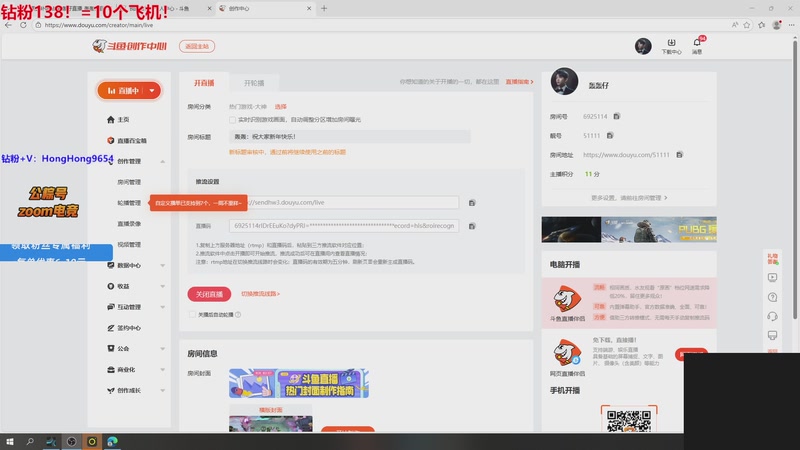The image size is (800, 450).
Task: Open 视频管理 in sidebar
Action: pyautogui.click(x=129, y=244)
